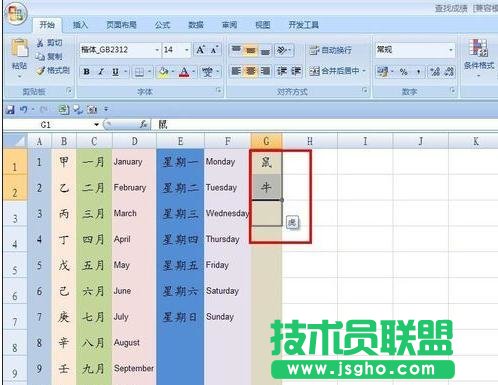Click the Paste (粘贴) clipboard icon
This screenshot has height=385, width=498.
(19, 49)
